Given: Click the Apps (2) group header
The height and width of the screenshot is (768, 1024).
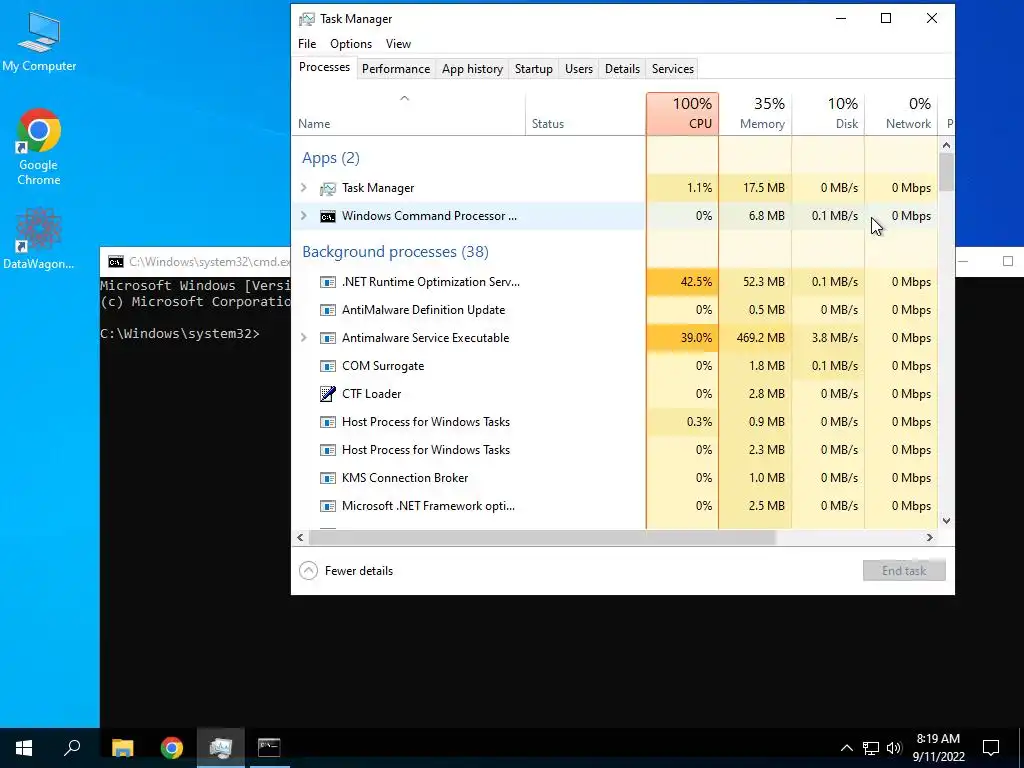Looking at the screenshot, I should pyautogui.click(x=330, y=158).
